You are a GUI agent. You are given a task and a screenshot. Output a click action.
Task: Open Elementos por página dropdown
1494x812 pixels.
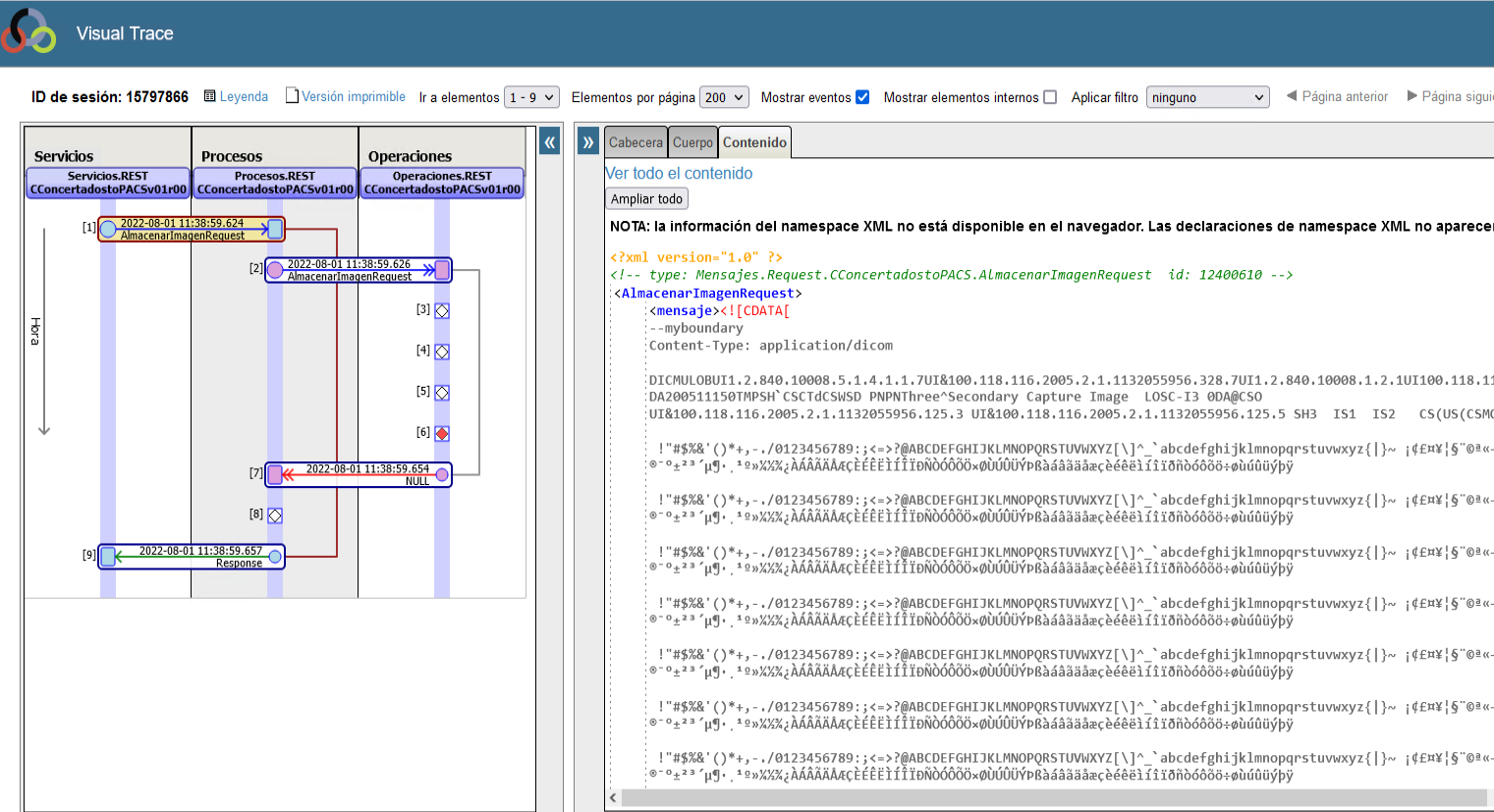(x=724, y=97)
